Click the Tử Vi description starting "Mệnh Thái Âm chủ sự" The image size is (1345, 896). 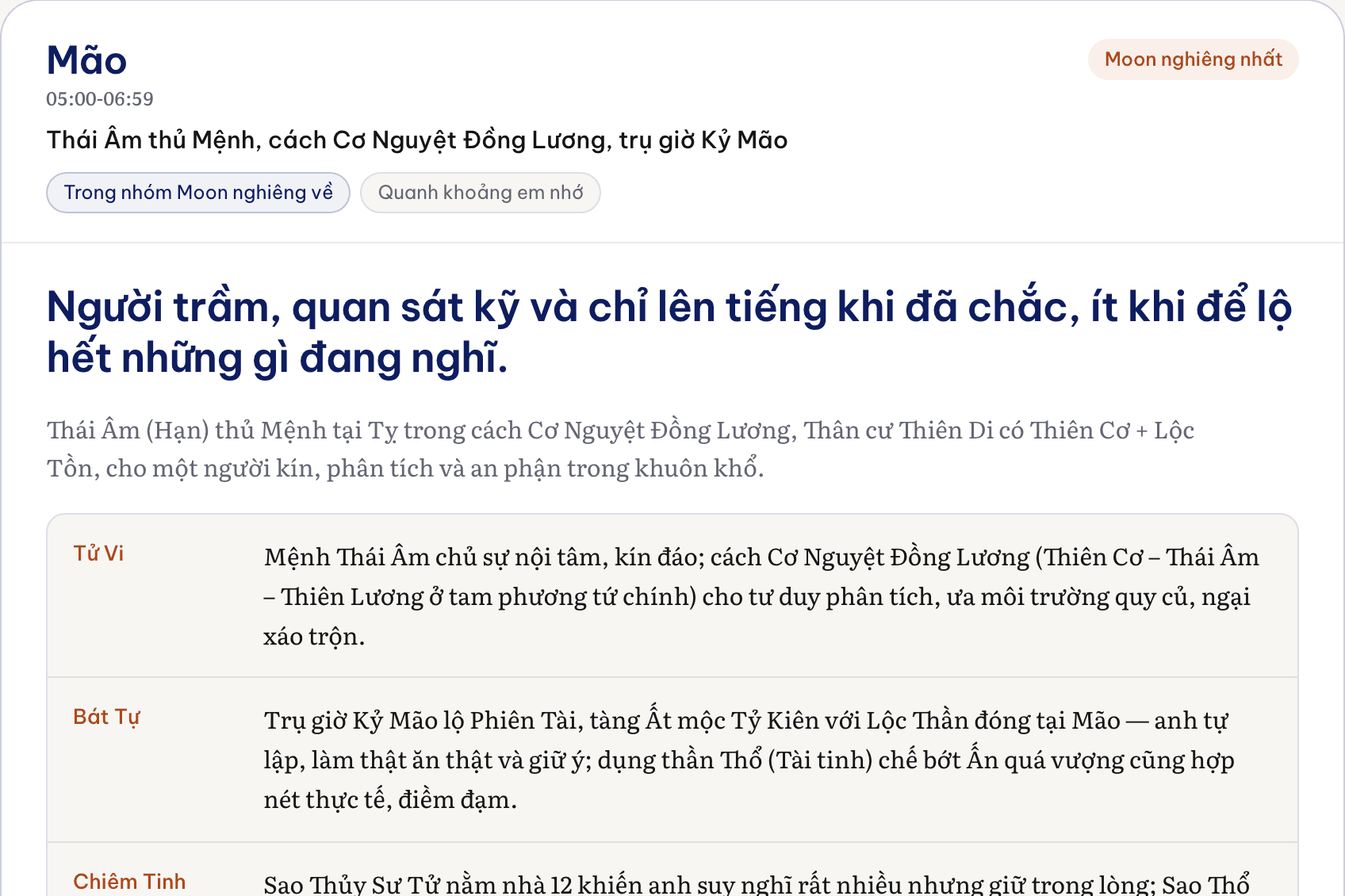[x=761, y=596]
